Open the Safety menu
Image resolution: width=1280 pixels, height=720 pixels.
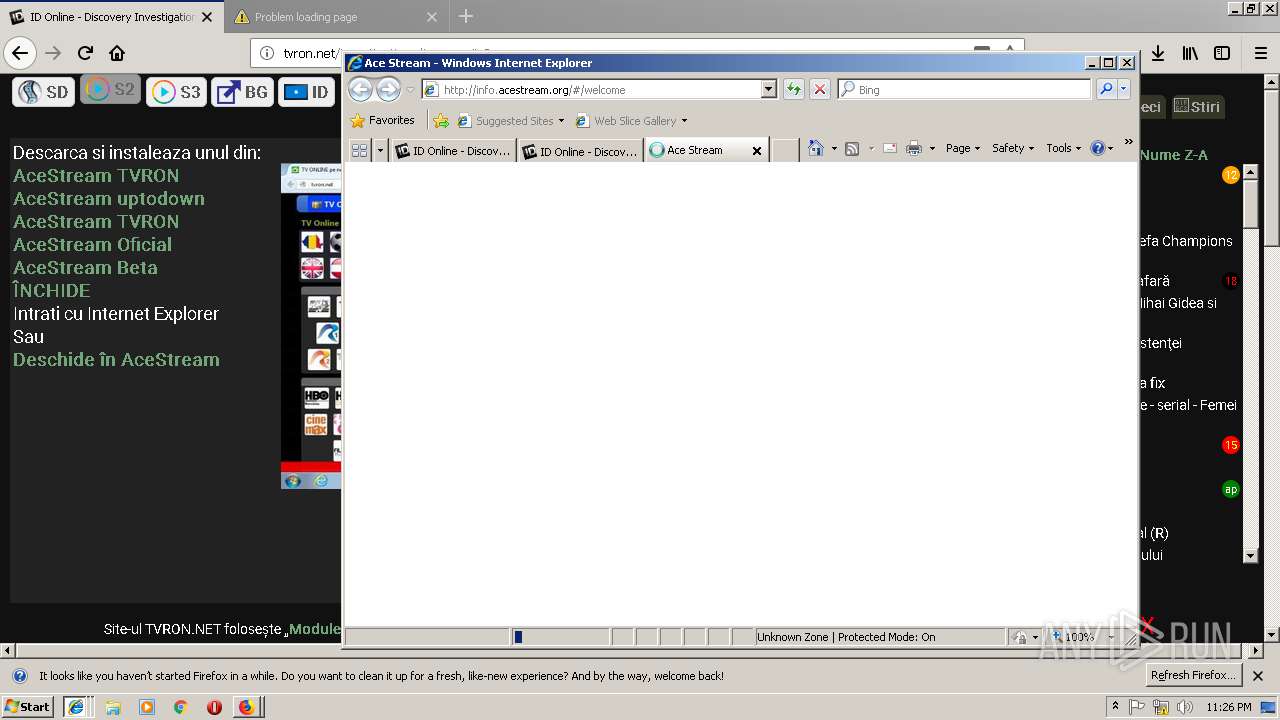pos(1013,148)
